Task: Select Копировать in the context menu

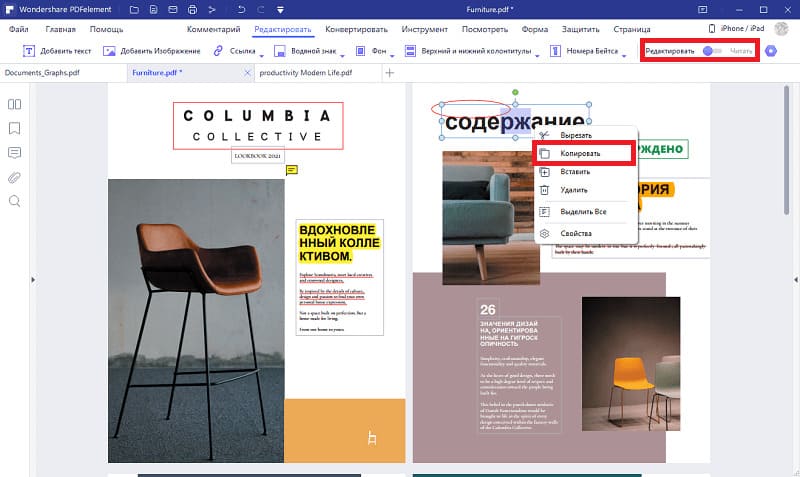Action: point(585,154)
